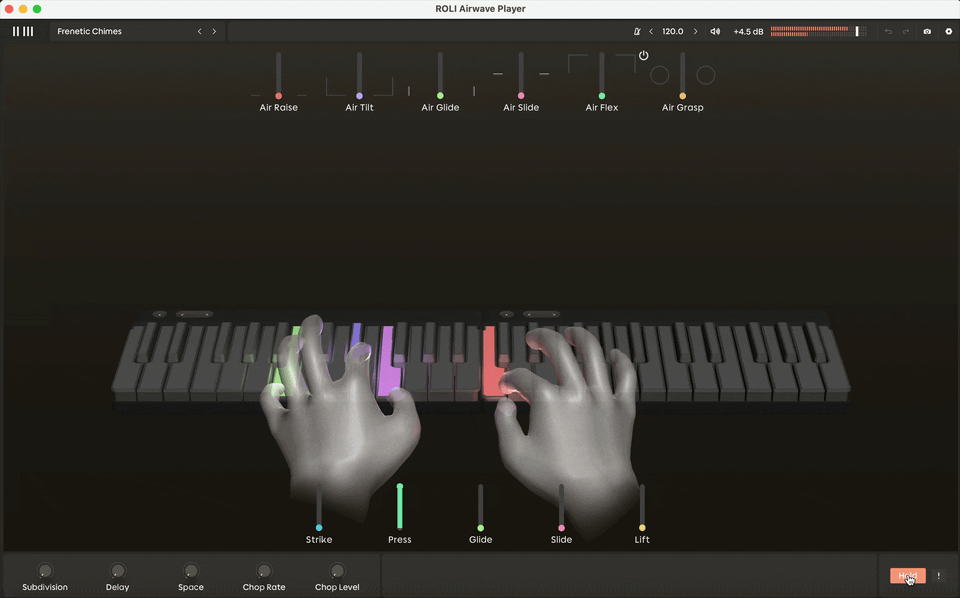The width and height of the screenshot is (960, 598).
Task: Open settings via the hexagon icon
Action: [949, 31]
